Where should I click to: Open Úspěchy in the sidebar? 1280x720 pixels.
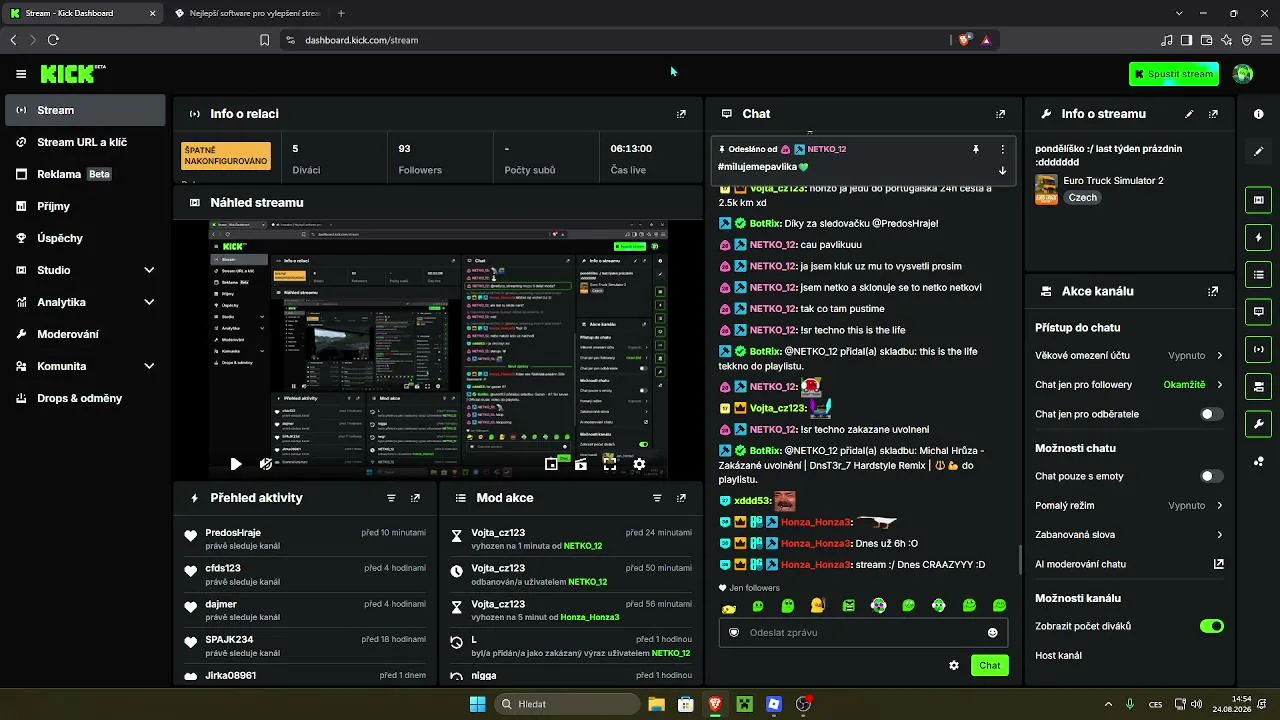point(85,238)
